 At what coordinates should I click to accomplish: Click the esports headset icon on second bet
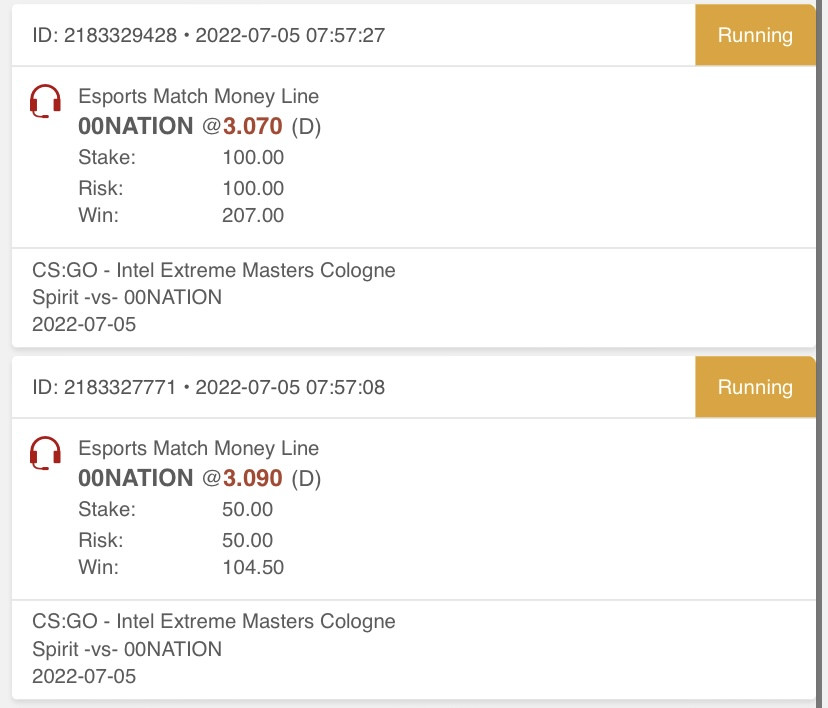[45, 452]
